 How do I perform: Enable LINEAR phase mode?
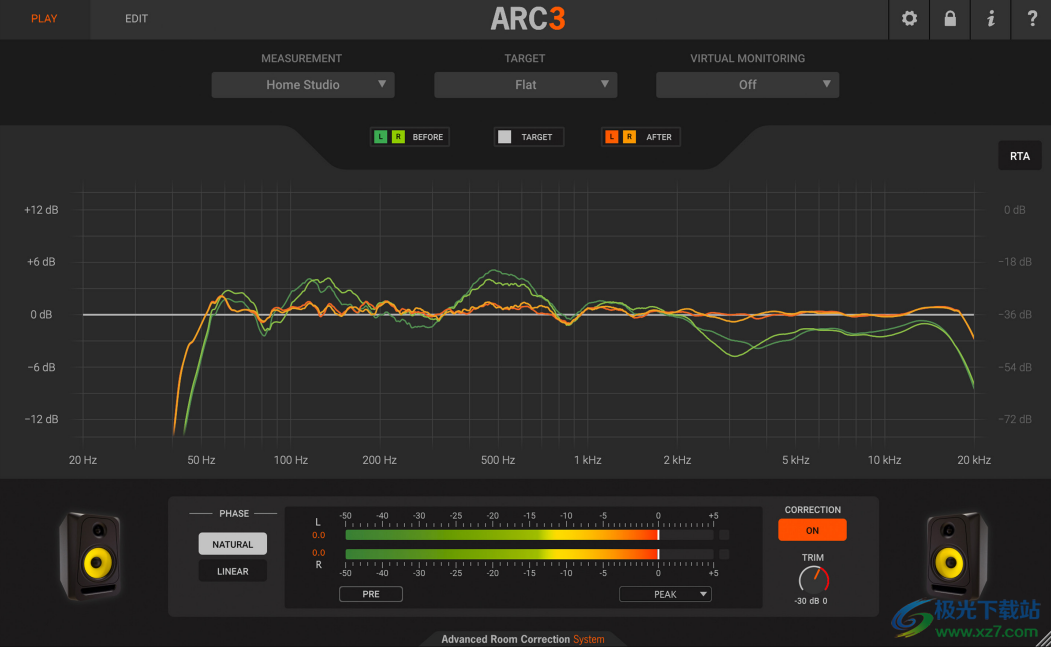click(x=232, y=571)
